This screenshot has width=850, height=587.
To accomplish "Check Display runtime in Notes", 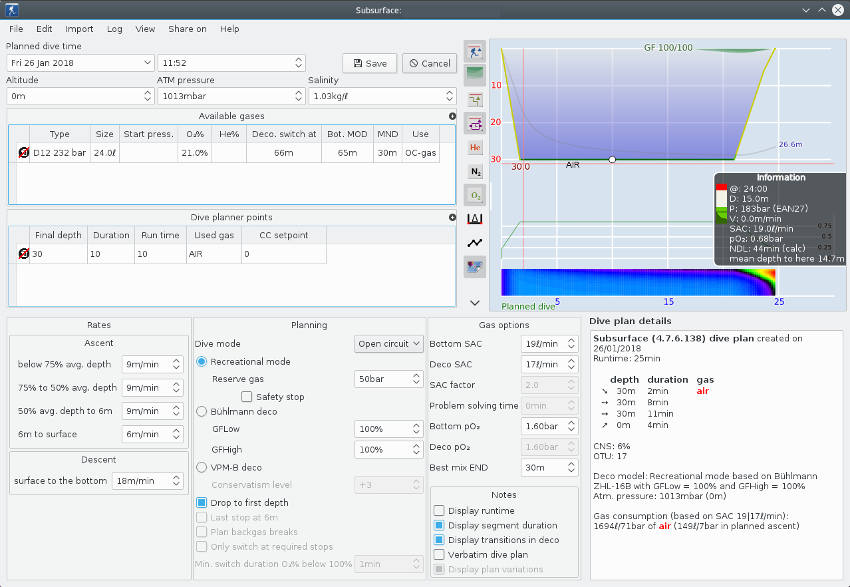I will 439,511.
